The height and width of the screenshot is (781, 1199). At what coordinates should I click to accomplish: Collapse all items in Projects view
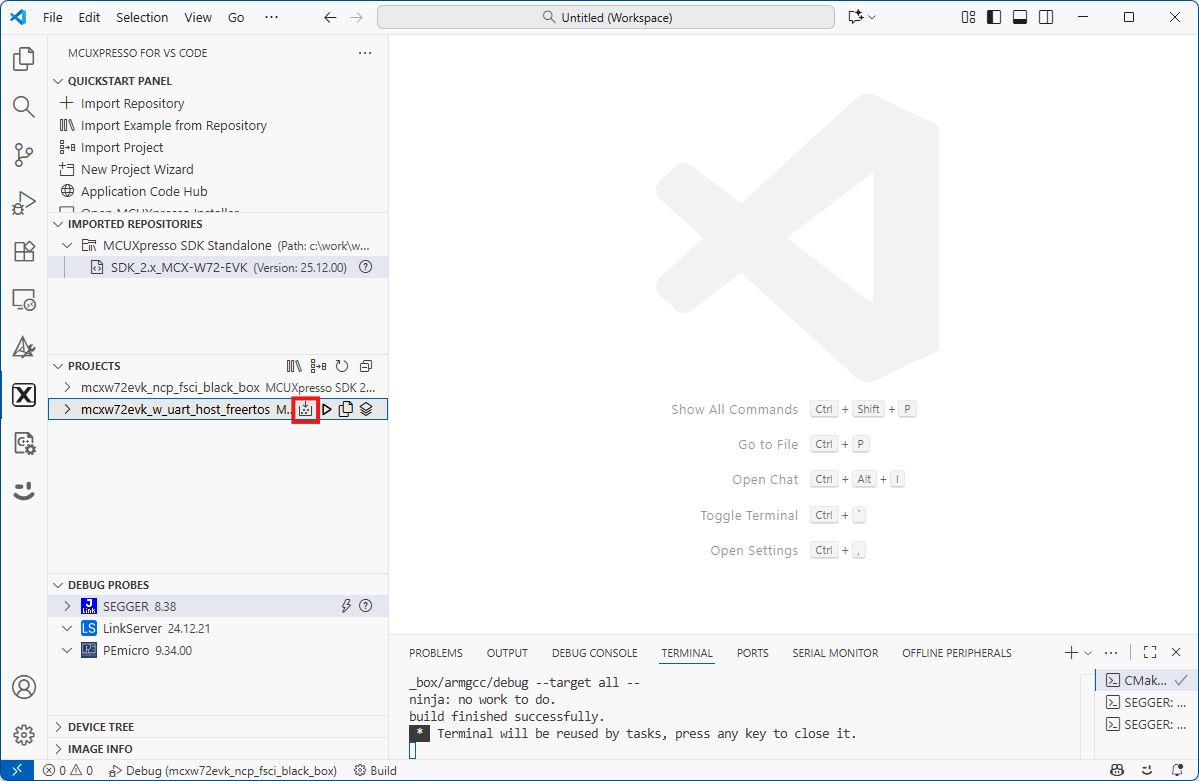(x=366, y=366)
